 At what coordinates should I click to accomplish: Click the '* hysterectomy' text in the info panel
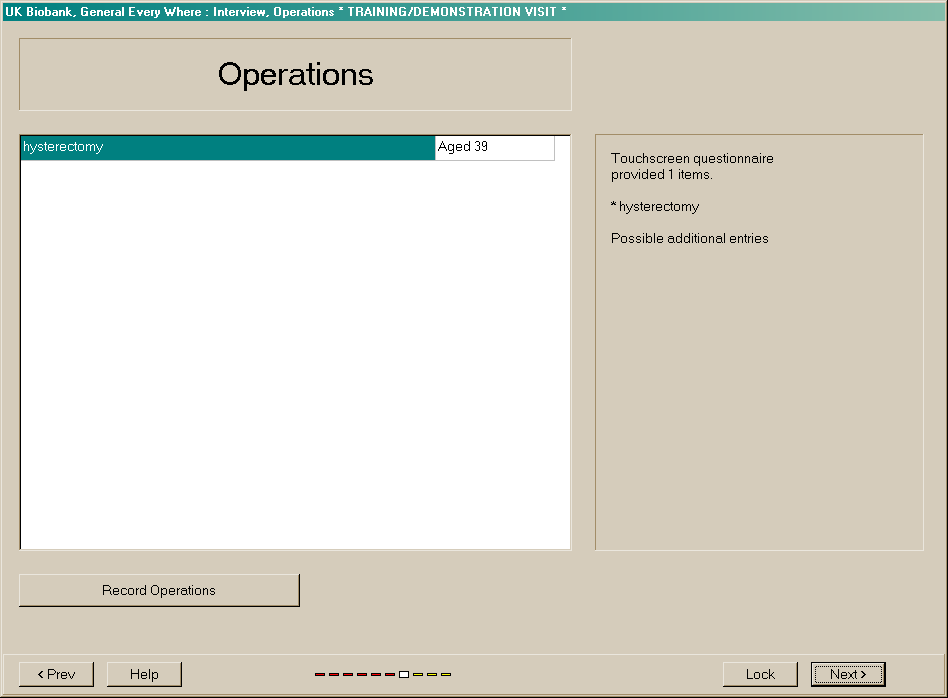coord(655,207)
